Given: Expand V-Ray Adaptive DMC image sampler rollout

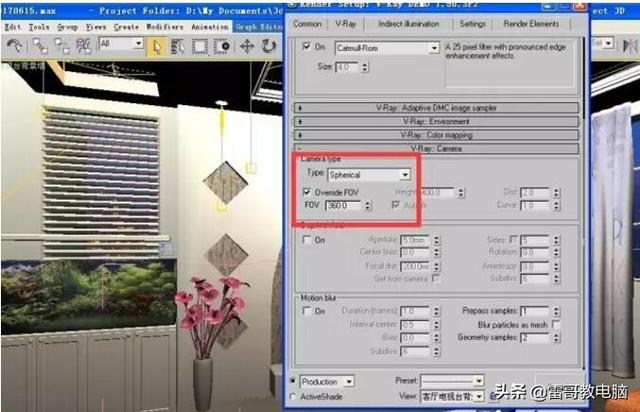Looking at the screenshot, I should [x=436, y=108].
